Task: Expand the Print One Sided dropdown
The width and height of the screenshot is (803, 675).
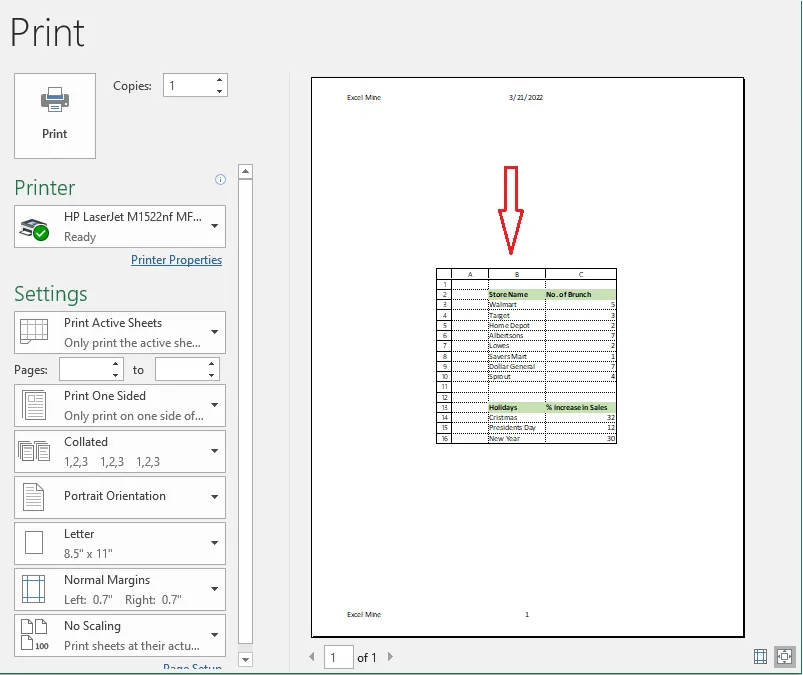Action: (120, 405)
